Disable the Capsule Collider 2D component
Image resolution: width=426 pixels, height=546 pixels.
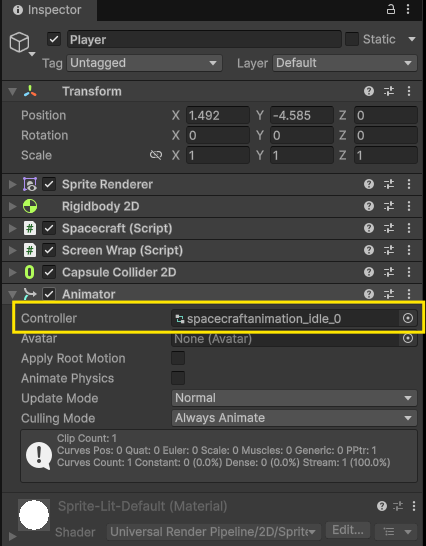point(49,272)
